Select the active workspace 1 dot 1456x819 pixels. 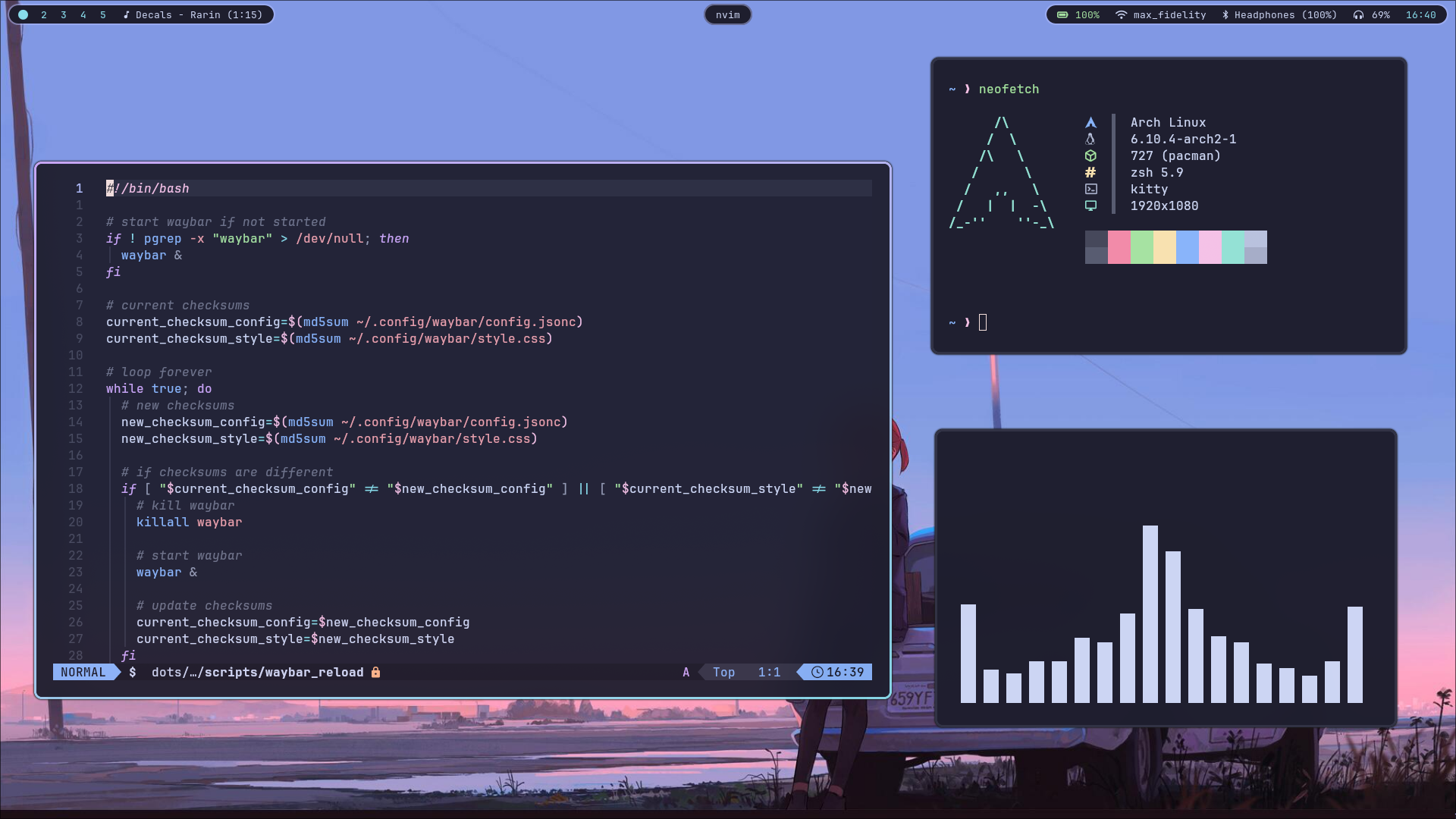tap(23, 14)
